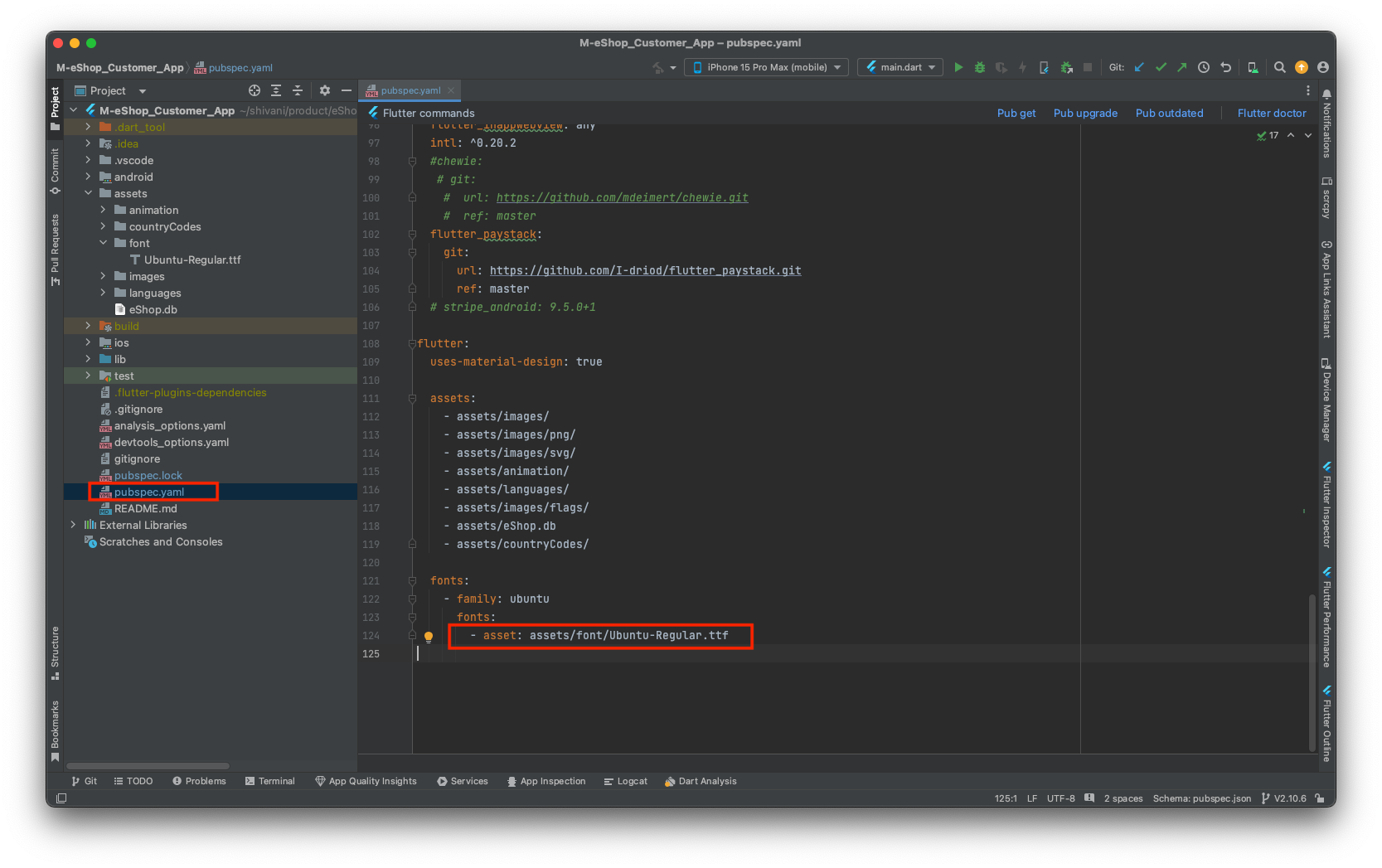
Task: Open the main.dart run configuration dropdown
Action: click(900, 67)
